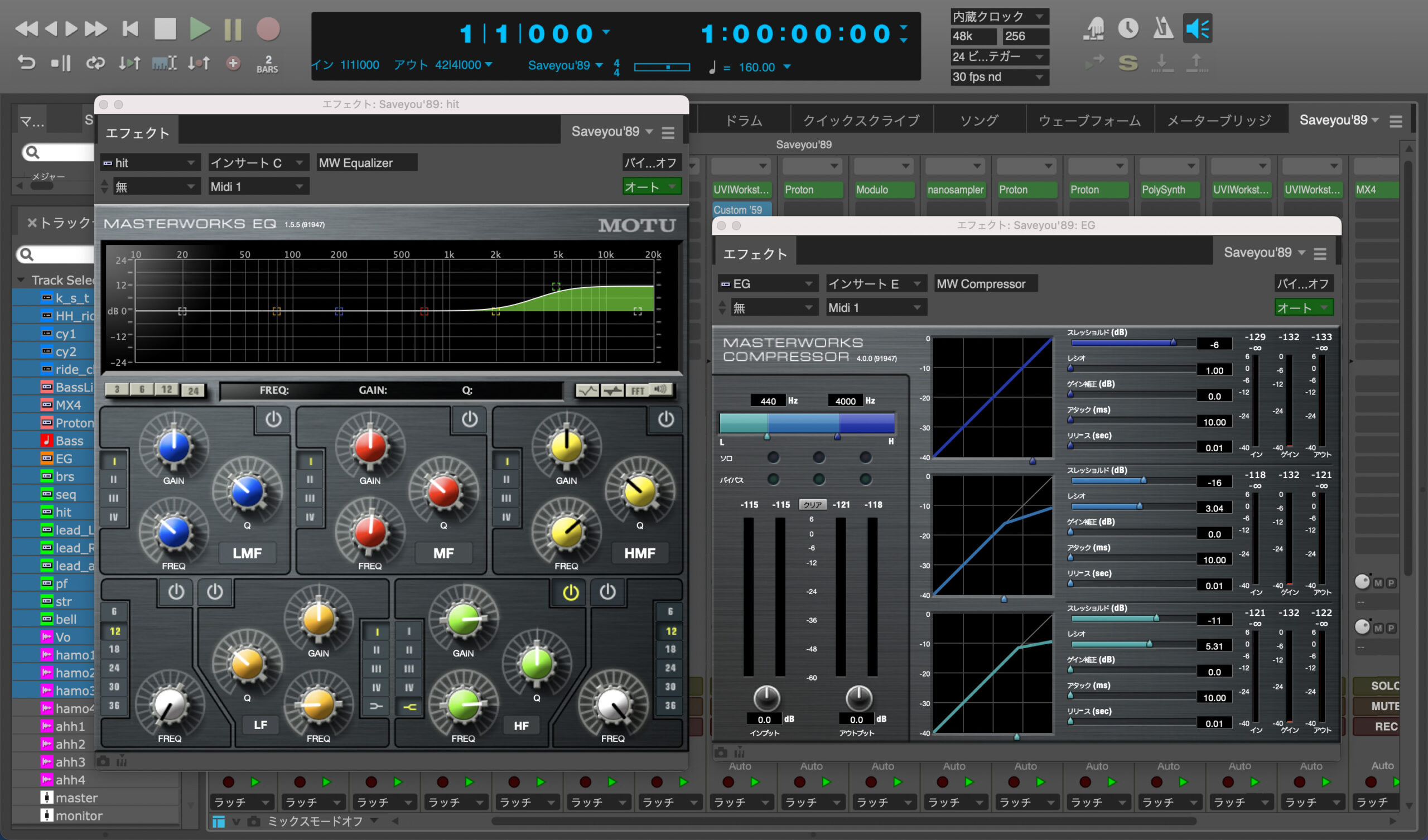Click the snapshot camera icon under compressor

click(721, 753)
